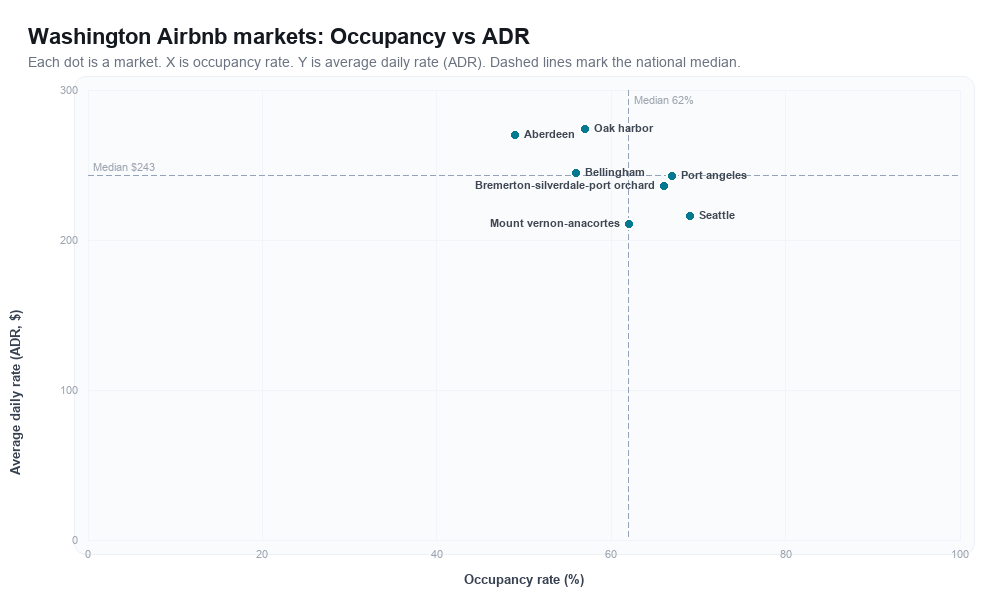Screen dimensions: 1000x600
Task: Click the 'Port angeles' label
Action: coord(714,175)
